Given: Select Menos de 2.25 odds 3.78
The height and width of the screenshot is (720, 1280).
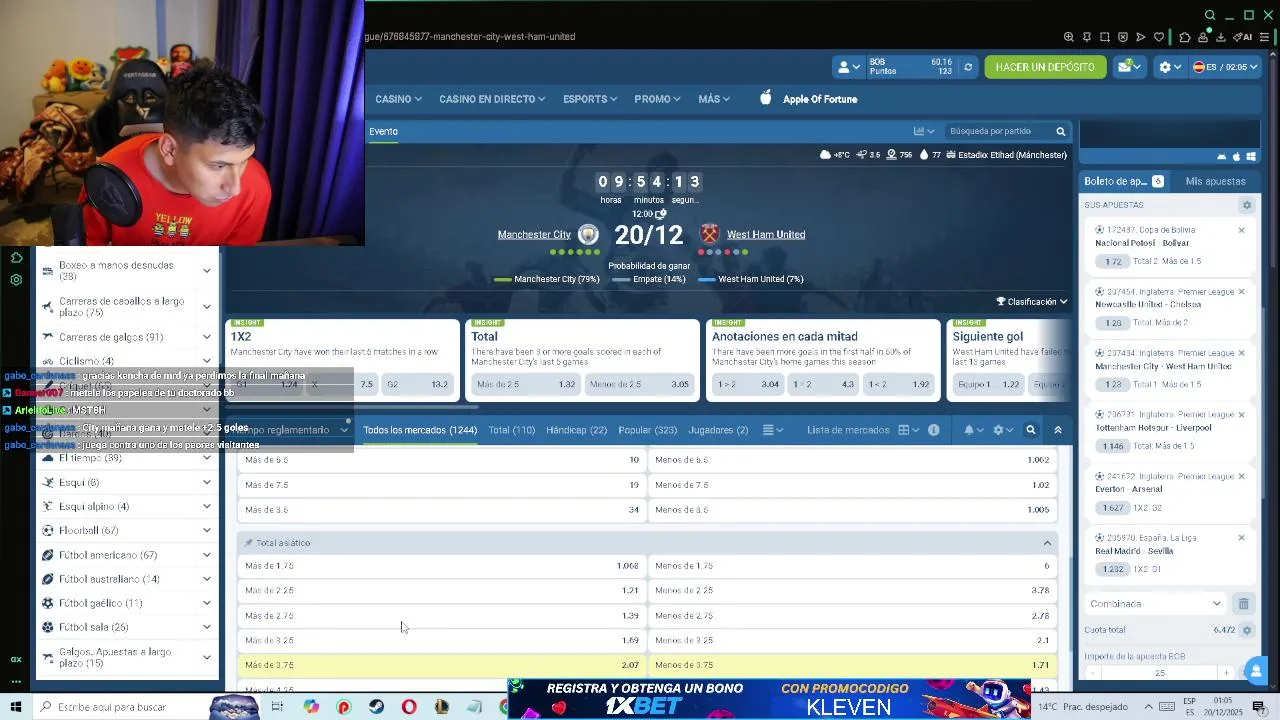Looking at the screenshot, I should [852, 591].
